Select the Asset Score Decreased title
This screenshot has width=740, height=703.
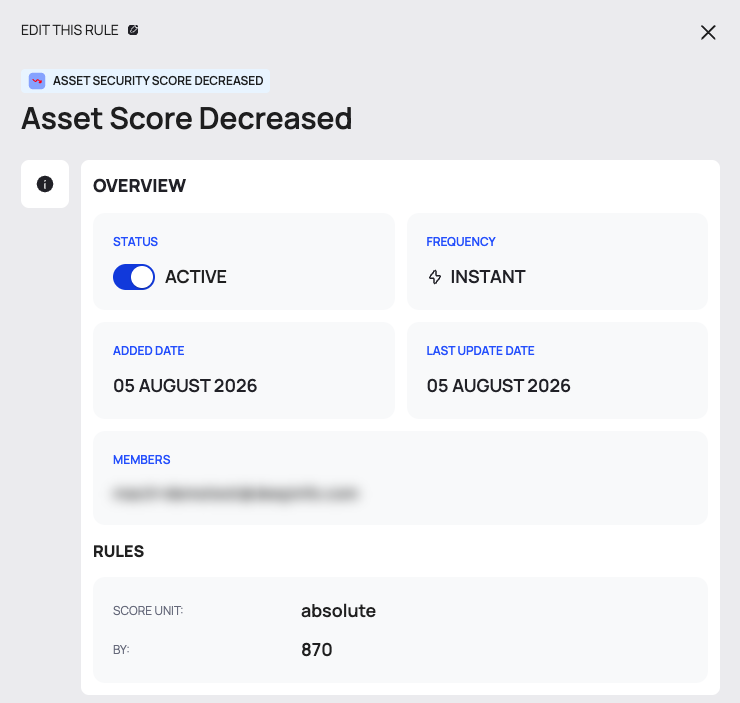(x=186, y=118)
